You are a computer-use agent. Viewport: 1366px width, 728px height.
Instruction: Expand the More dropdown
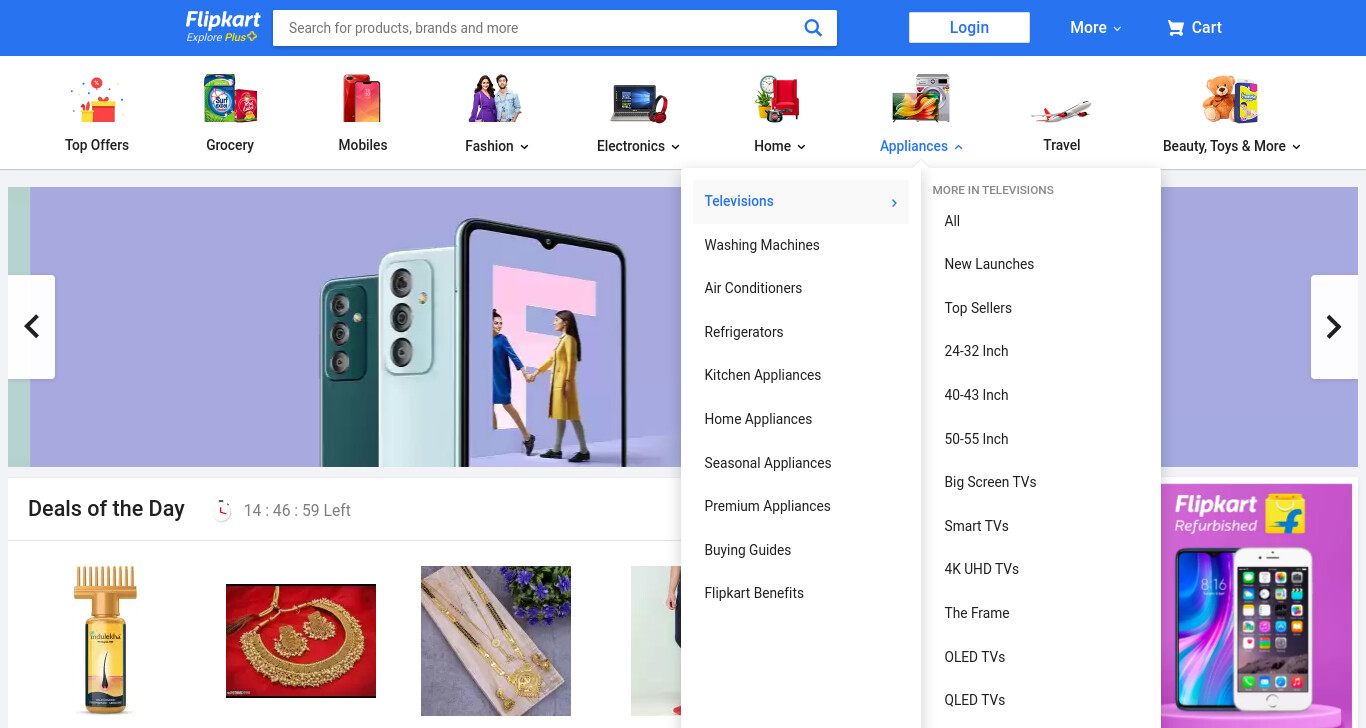point(1095,28)
